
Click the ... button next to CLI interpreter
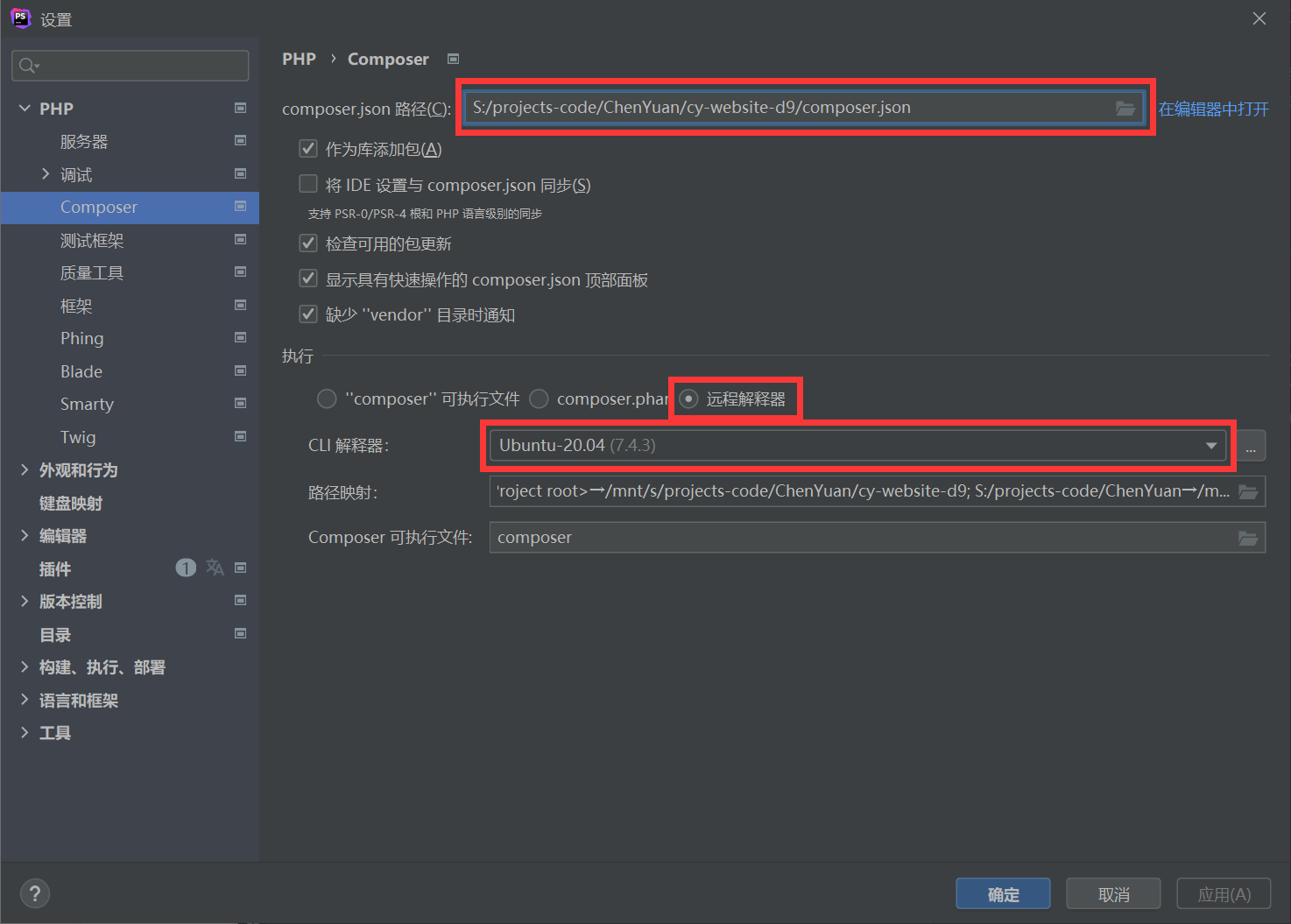click(1250, 446)
